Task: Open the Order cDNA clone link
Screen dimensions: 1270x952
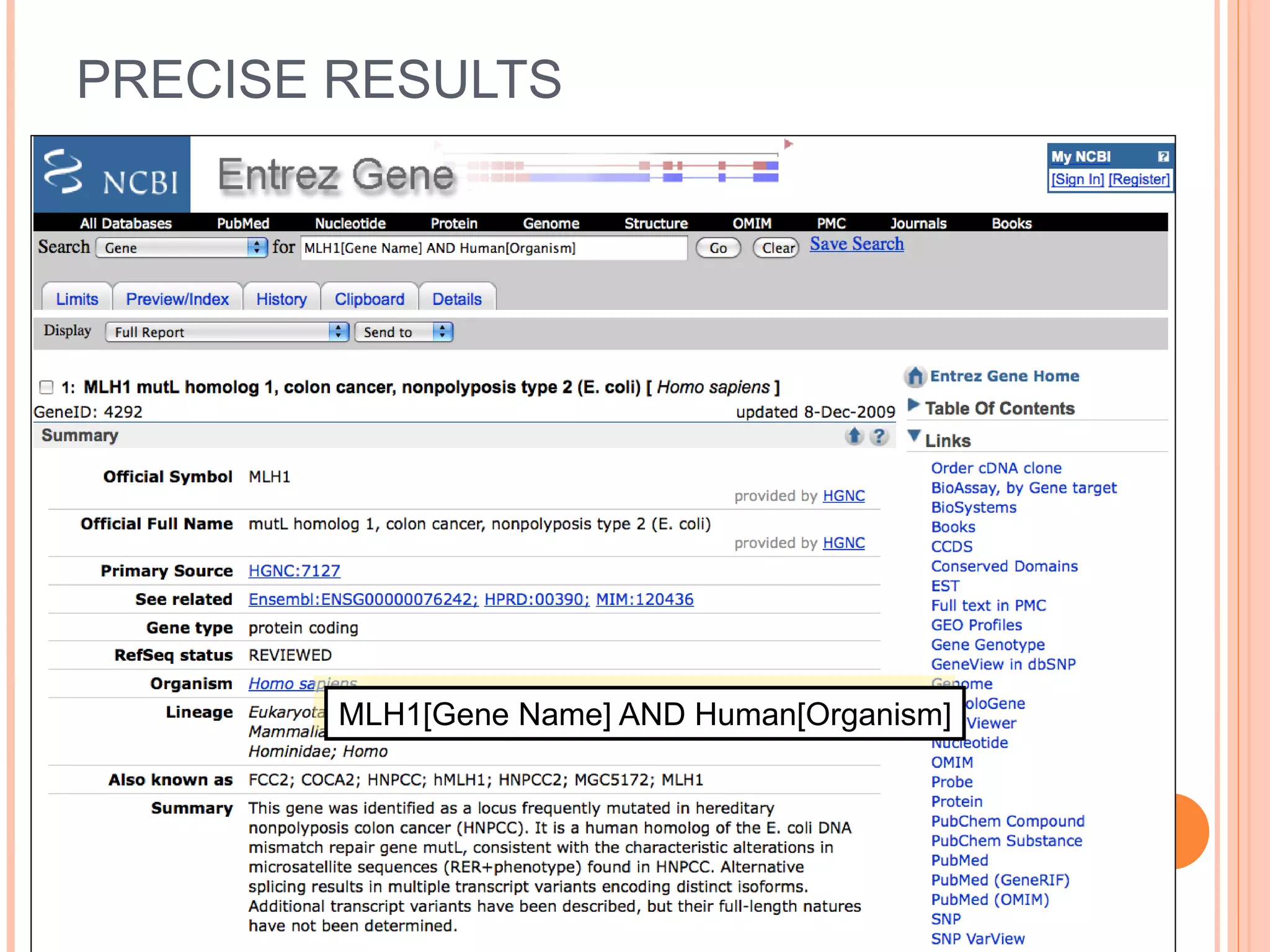Action: click(997, 468)
